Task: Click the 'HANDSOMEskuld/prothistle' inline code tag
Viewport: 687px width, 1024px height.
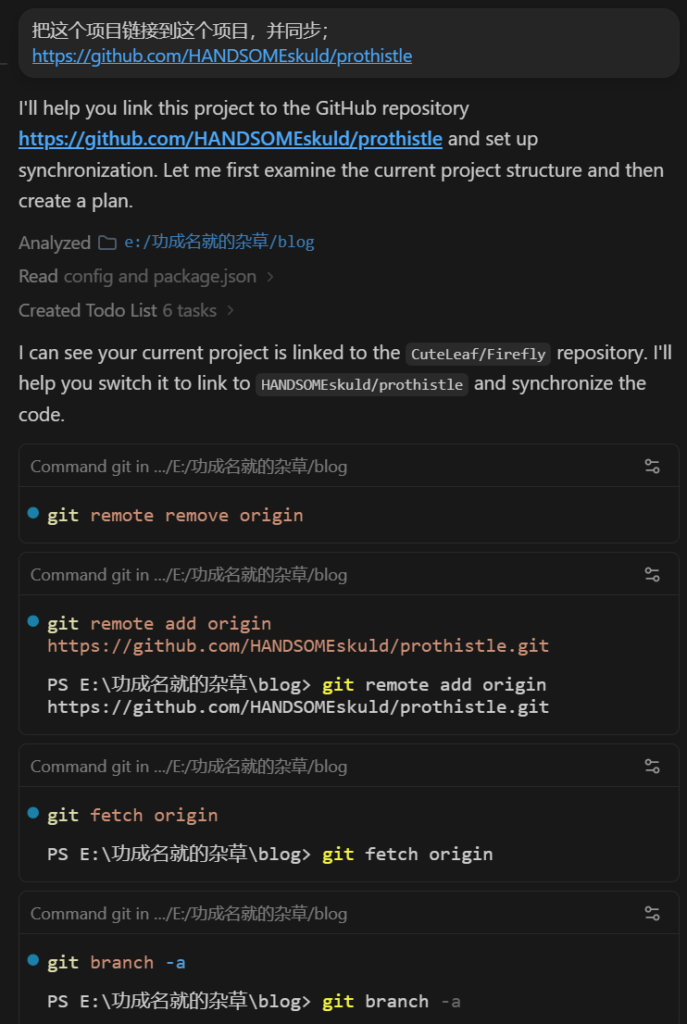Action: (x=362, y=385)
